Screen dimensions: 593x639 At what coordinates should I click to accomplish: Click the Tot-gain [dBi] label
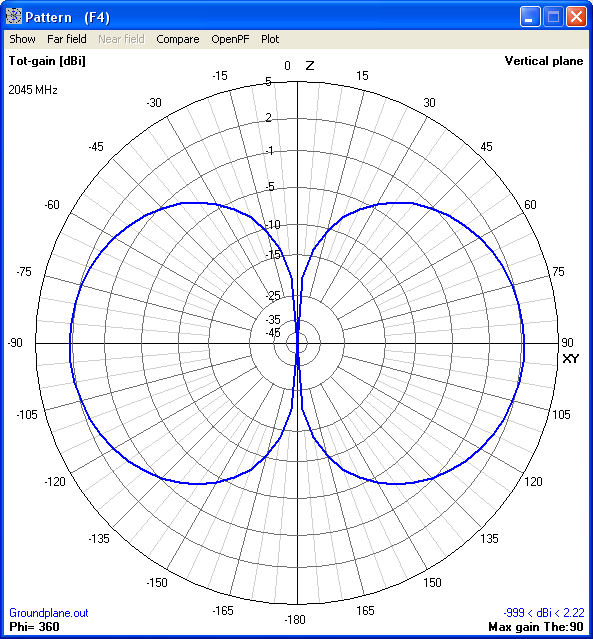tap(47, 61)
